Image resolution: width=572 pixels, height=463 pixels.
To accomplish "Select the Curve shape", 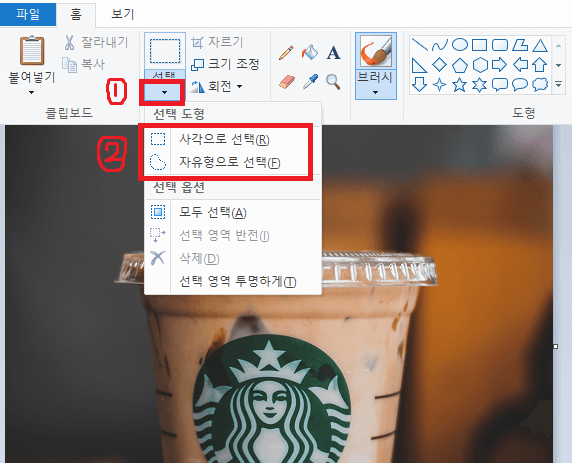I will [440, 45].
